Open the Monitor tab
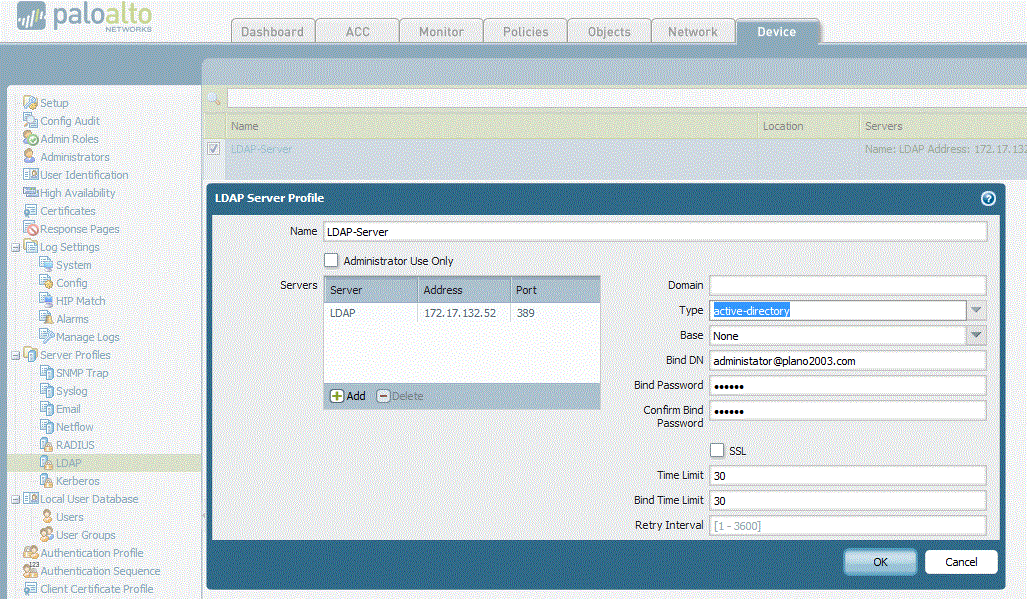The image size is (1027, 599). [x=441, y=31]
